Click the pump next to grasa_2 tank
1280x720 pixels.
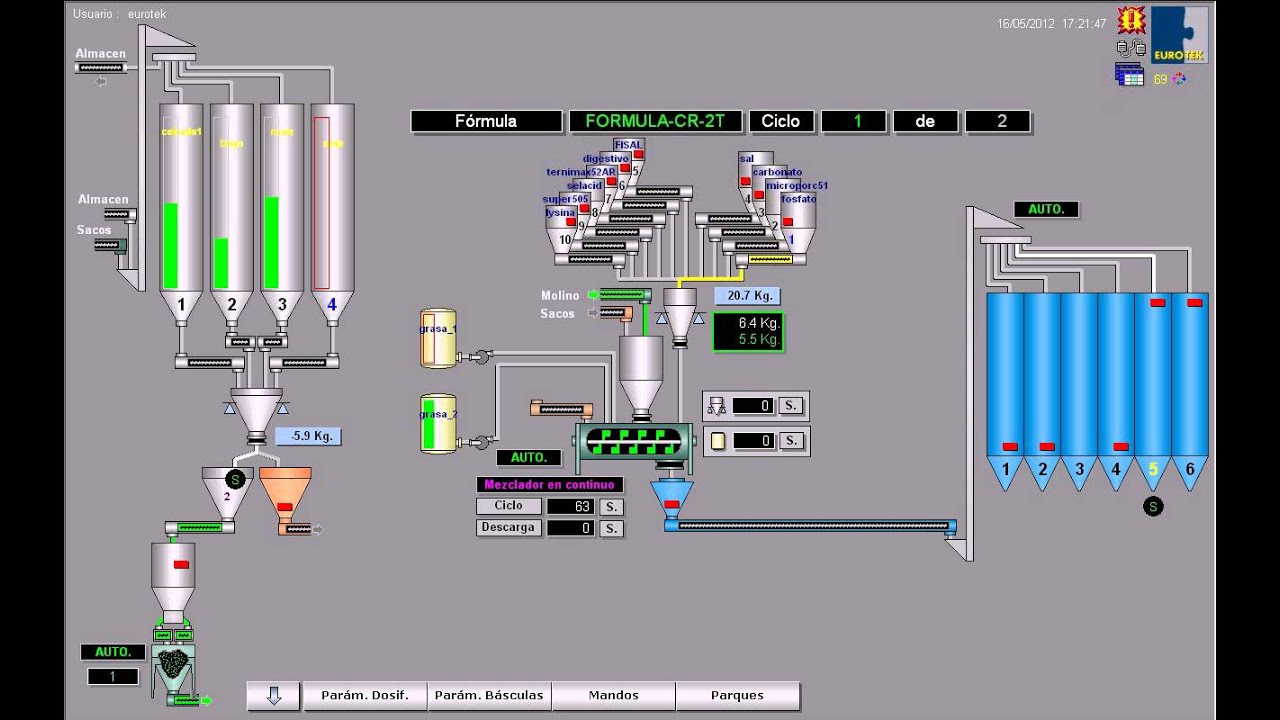pos(480,441)
